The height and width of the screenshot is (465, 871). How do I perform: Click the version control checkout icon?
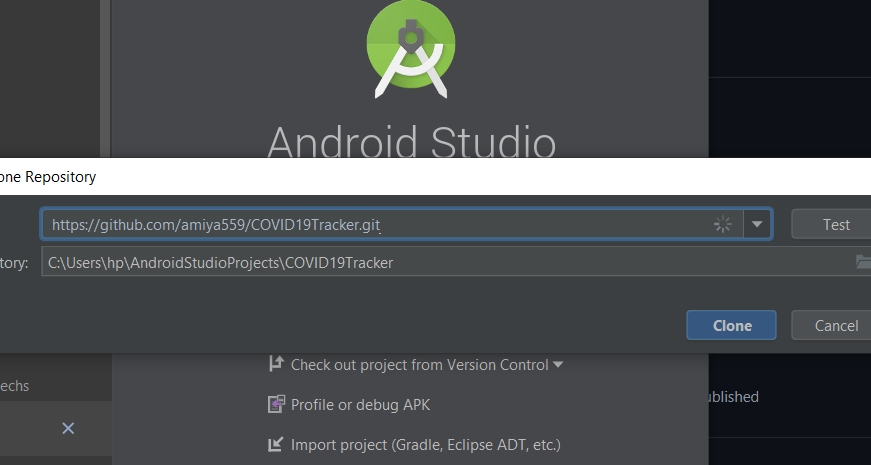(276, 364)
